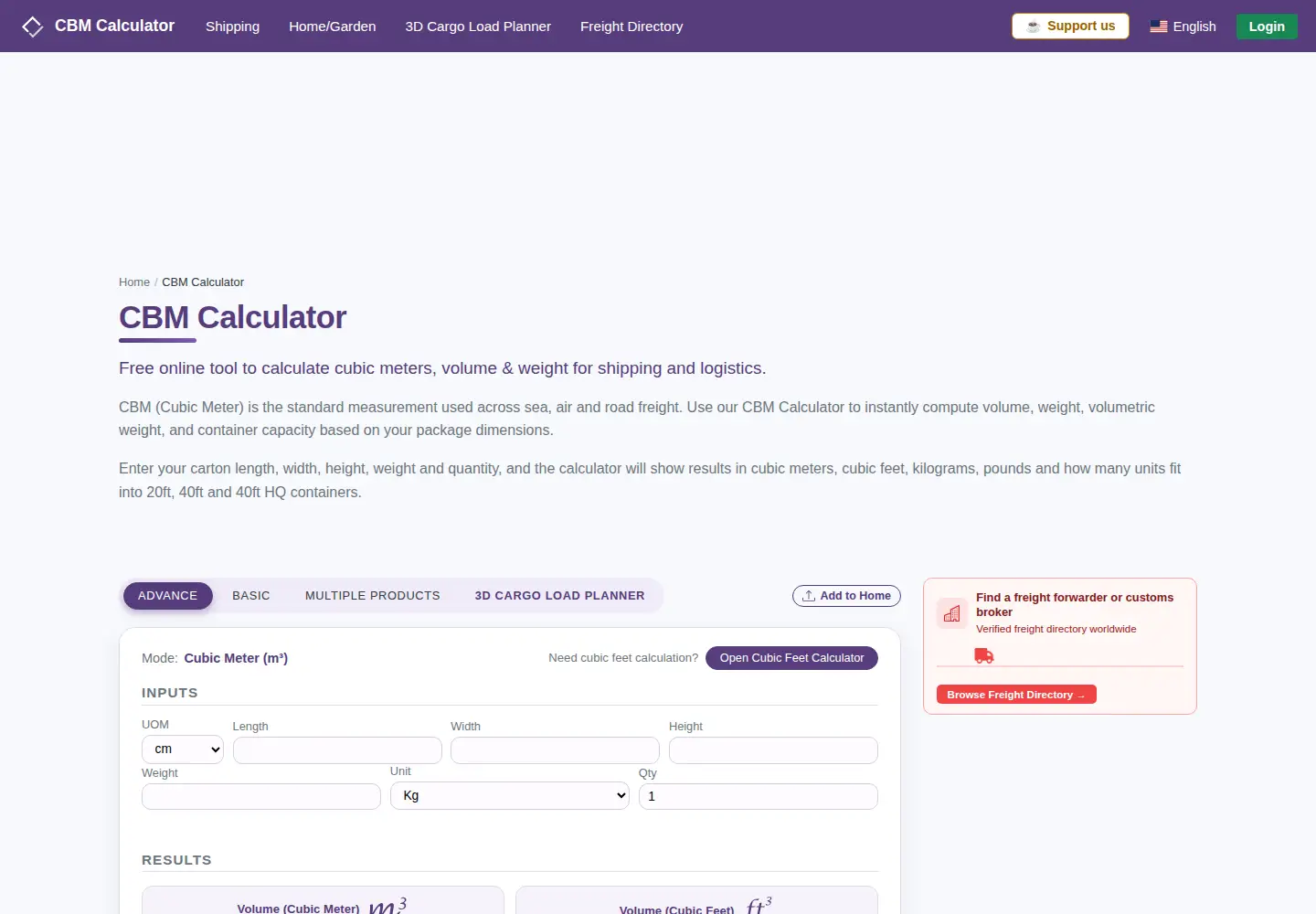Viewport: 1316px width, 914px height.
Task: Open the Shipping menu
Action: [x=233, y=27]
